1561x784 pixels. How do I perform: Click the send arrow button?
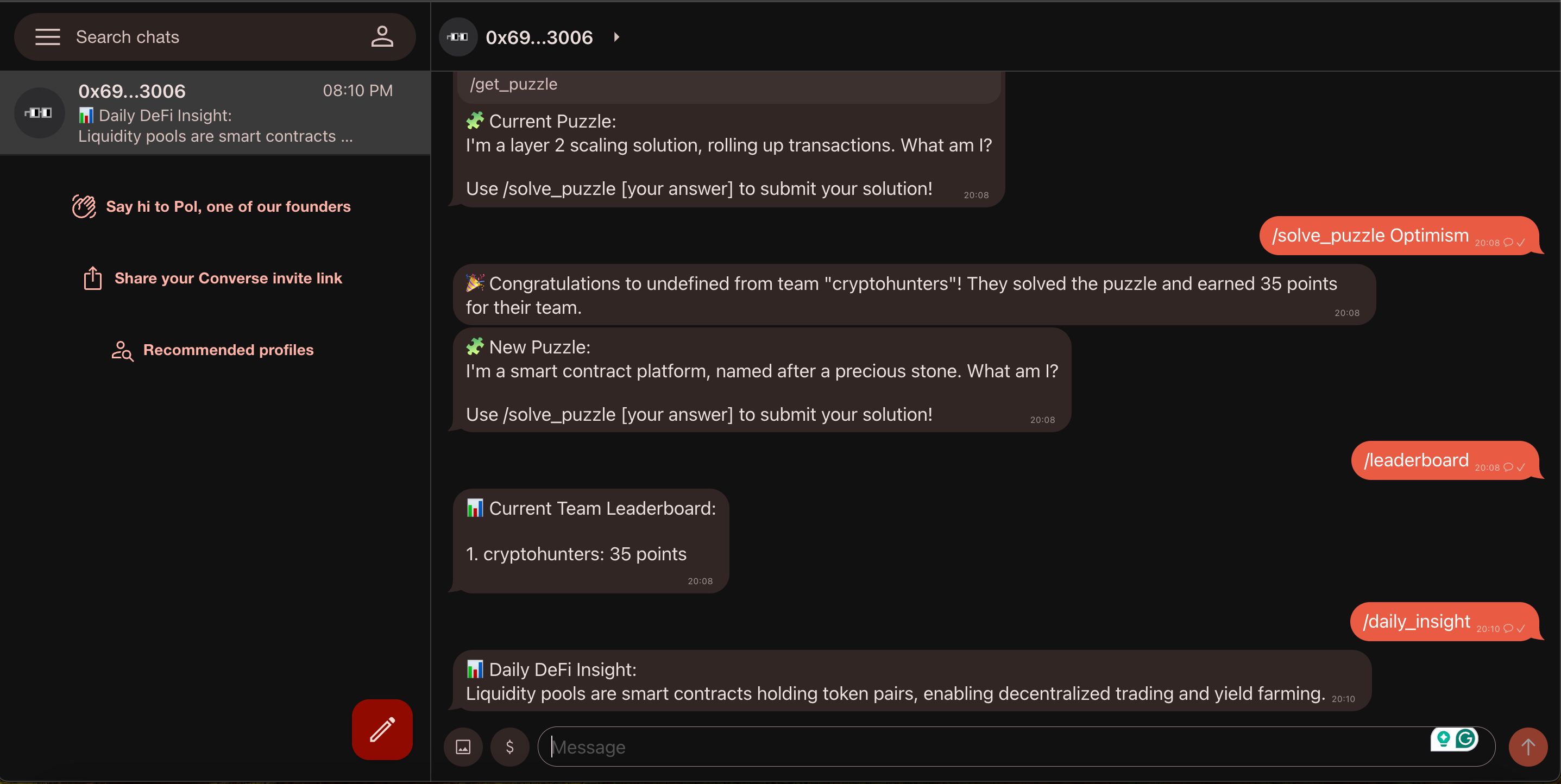point(1528,746)
